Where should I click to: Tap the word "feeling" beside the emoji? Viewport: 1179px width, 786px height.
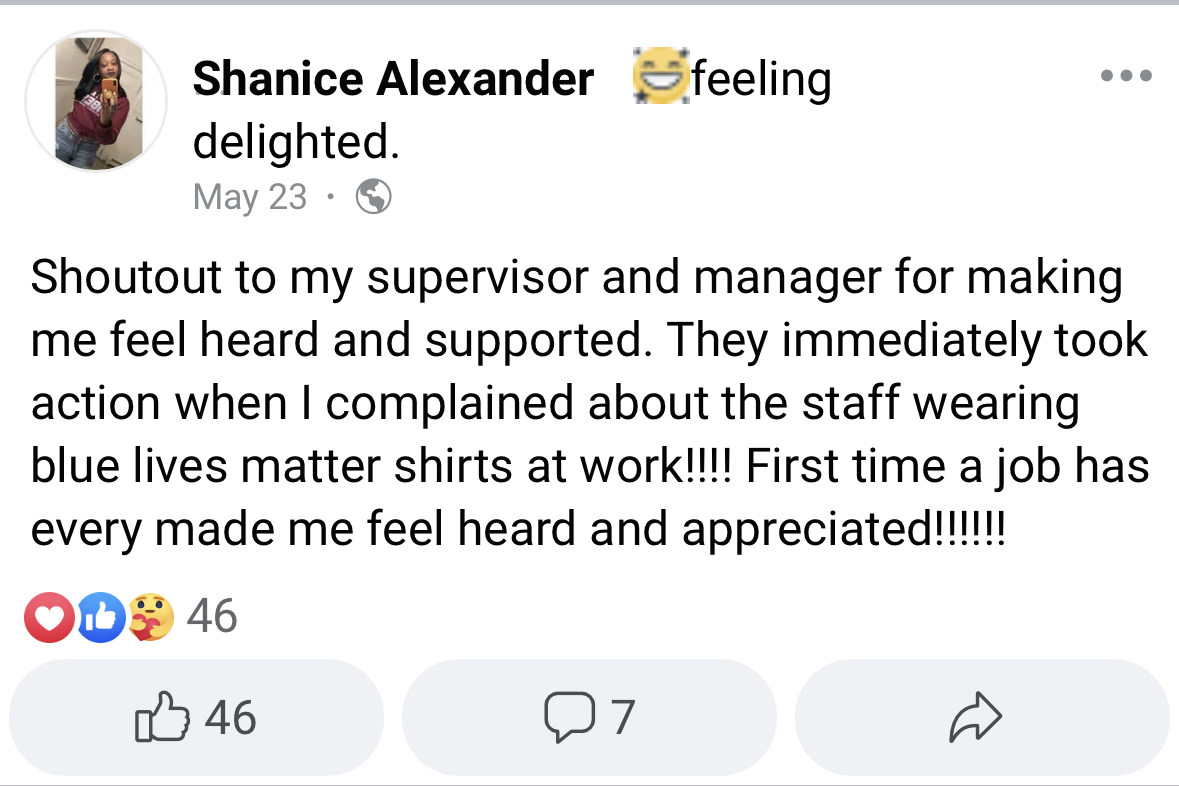(761, 79)
